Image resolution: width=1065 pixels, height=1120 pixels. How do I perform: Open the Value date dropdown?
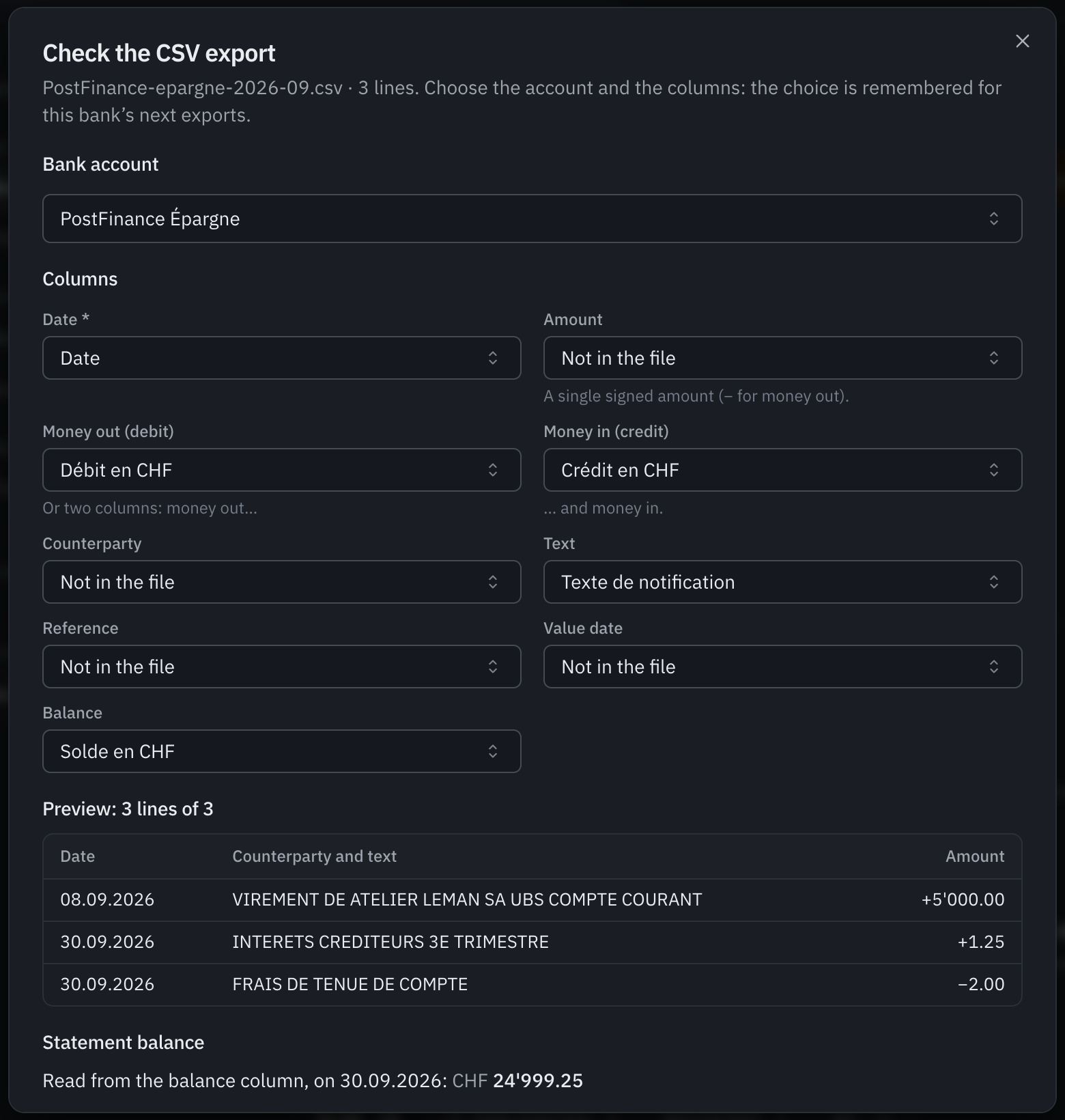(x=782, y=667)
